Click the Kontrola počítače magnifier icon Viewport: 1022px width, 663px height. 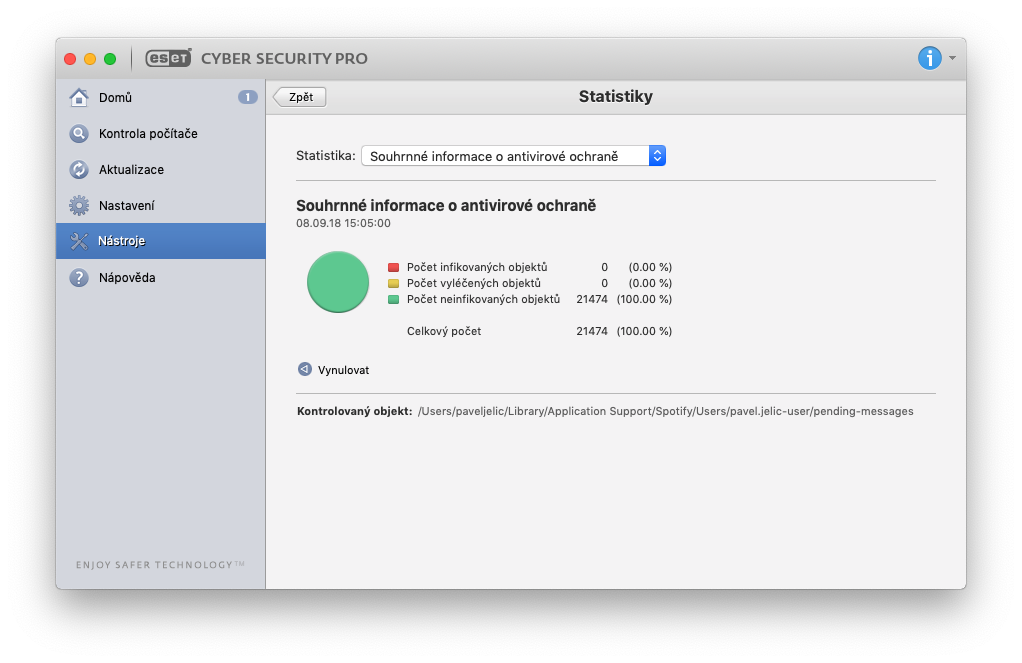tap(79, 134)
